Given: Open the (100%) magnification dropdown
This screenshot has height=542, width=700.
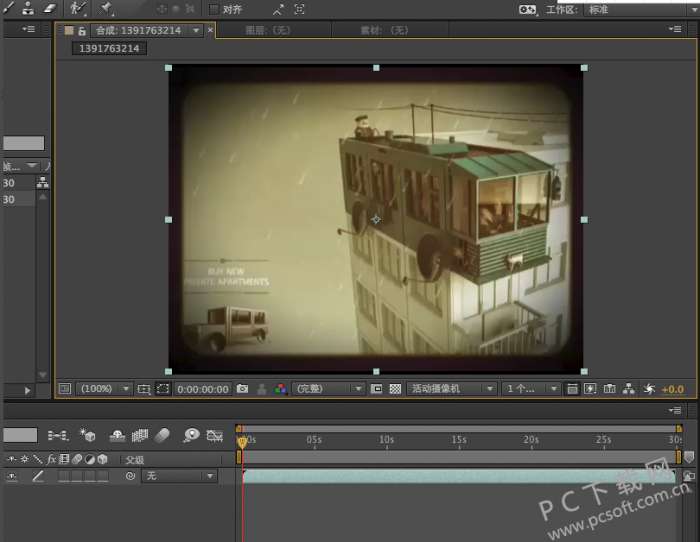Looking at the screenshot, I should [x=104, y=389].
